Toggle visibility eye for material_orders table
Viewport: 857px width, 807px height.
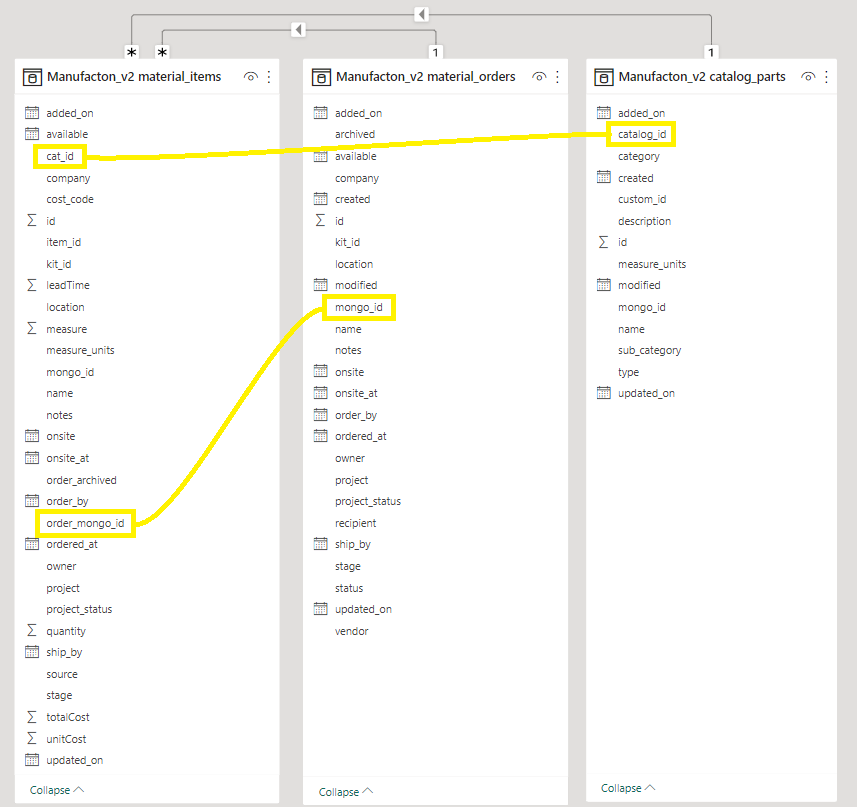pos(539,77)
